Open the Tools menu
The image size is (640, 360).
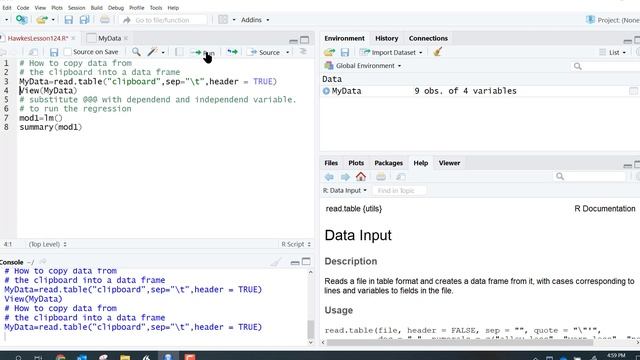click(x=156, y=8)
